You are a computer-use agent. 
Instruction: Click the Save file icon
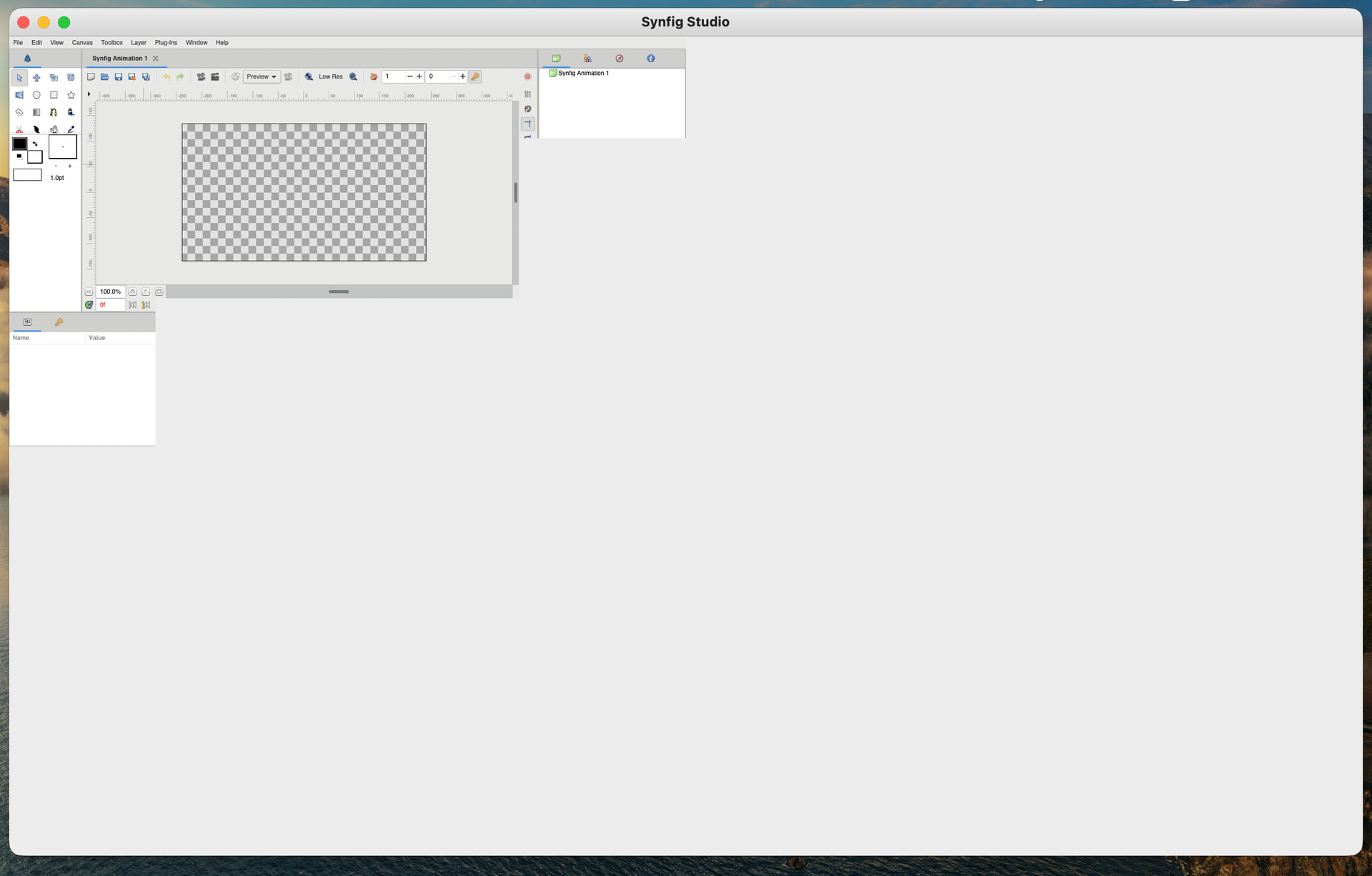[119, 76]
